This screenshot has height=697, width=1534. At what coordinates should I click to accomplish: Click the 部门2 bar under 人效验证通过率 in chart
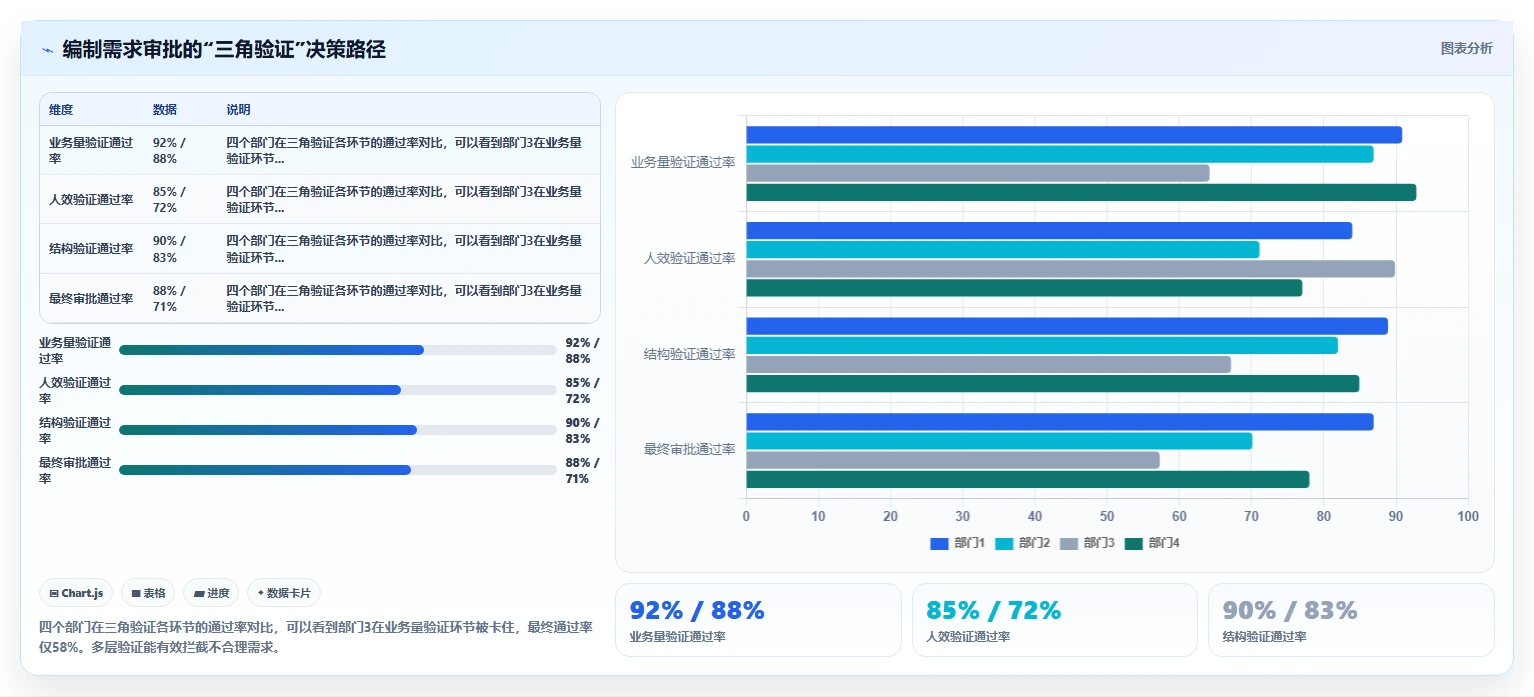click(1003, 250)
